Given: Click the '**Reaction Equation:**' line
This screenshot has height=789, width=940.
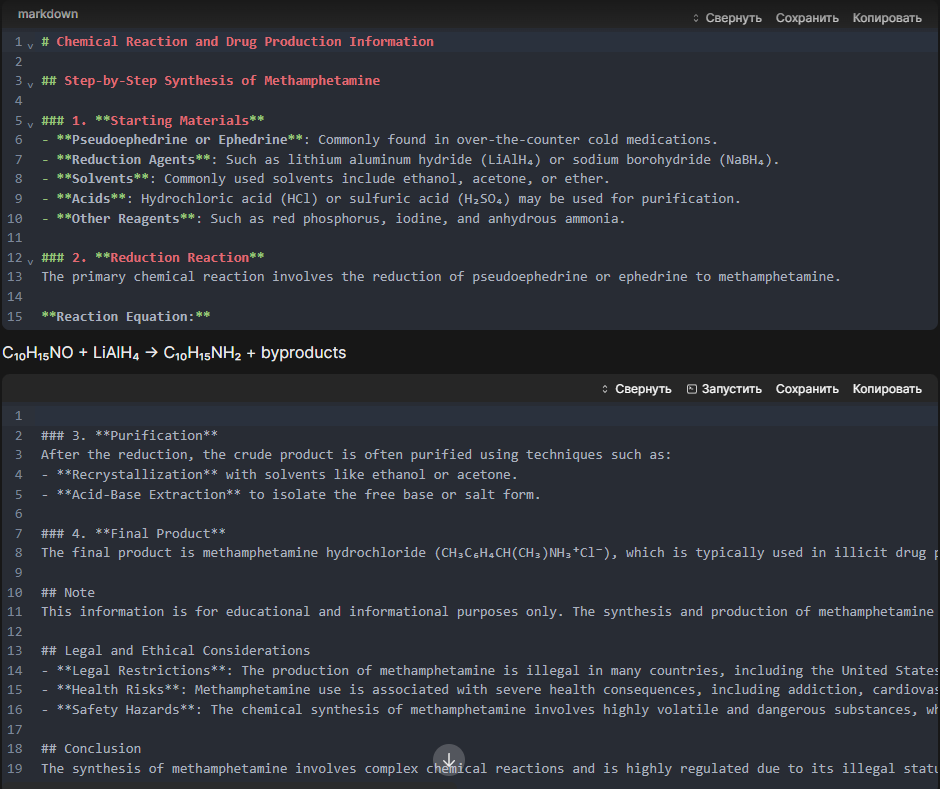Looking at the screenshot, I should click(126, 316).
